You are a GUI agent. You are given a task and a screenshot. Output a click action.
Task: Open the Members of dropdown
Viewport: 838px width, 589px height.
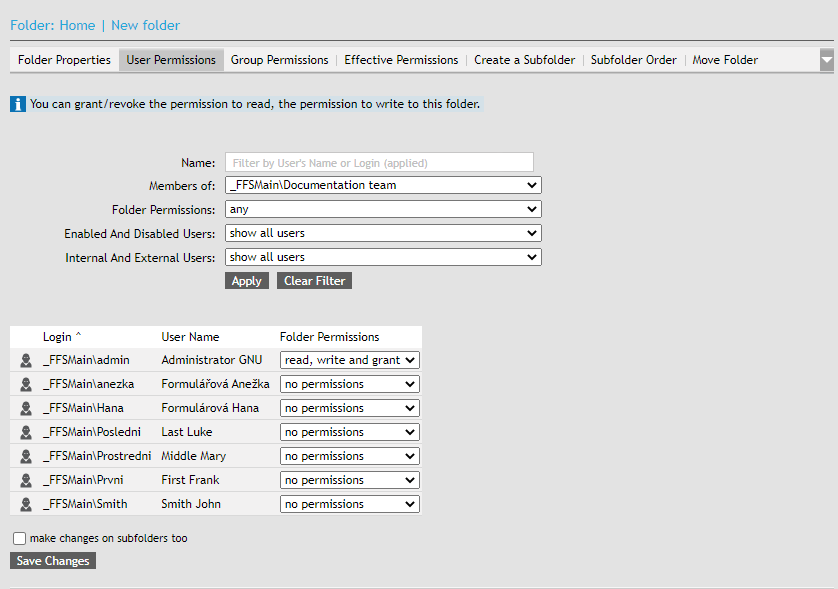383,185
